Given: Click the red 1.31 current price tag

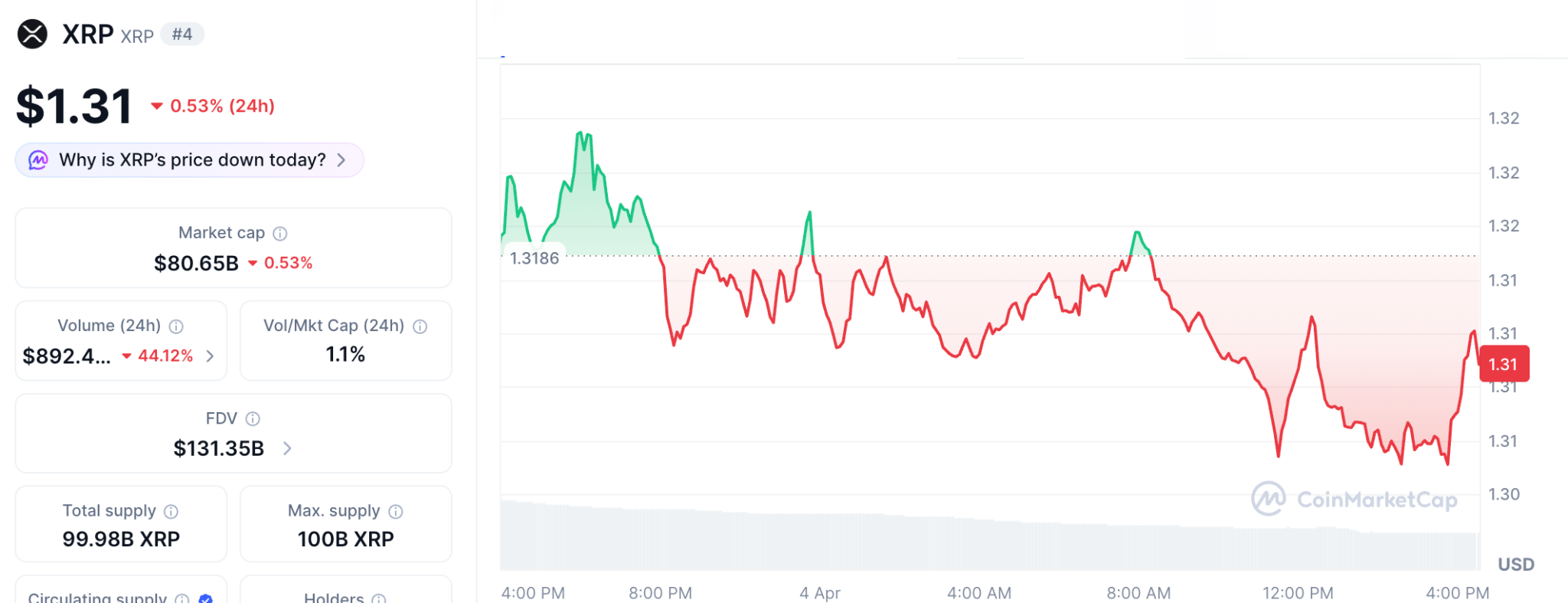Looking at the screenshot, I should pyautogui.click(x=1504, y=364).
